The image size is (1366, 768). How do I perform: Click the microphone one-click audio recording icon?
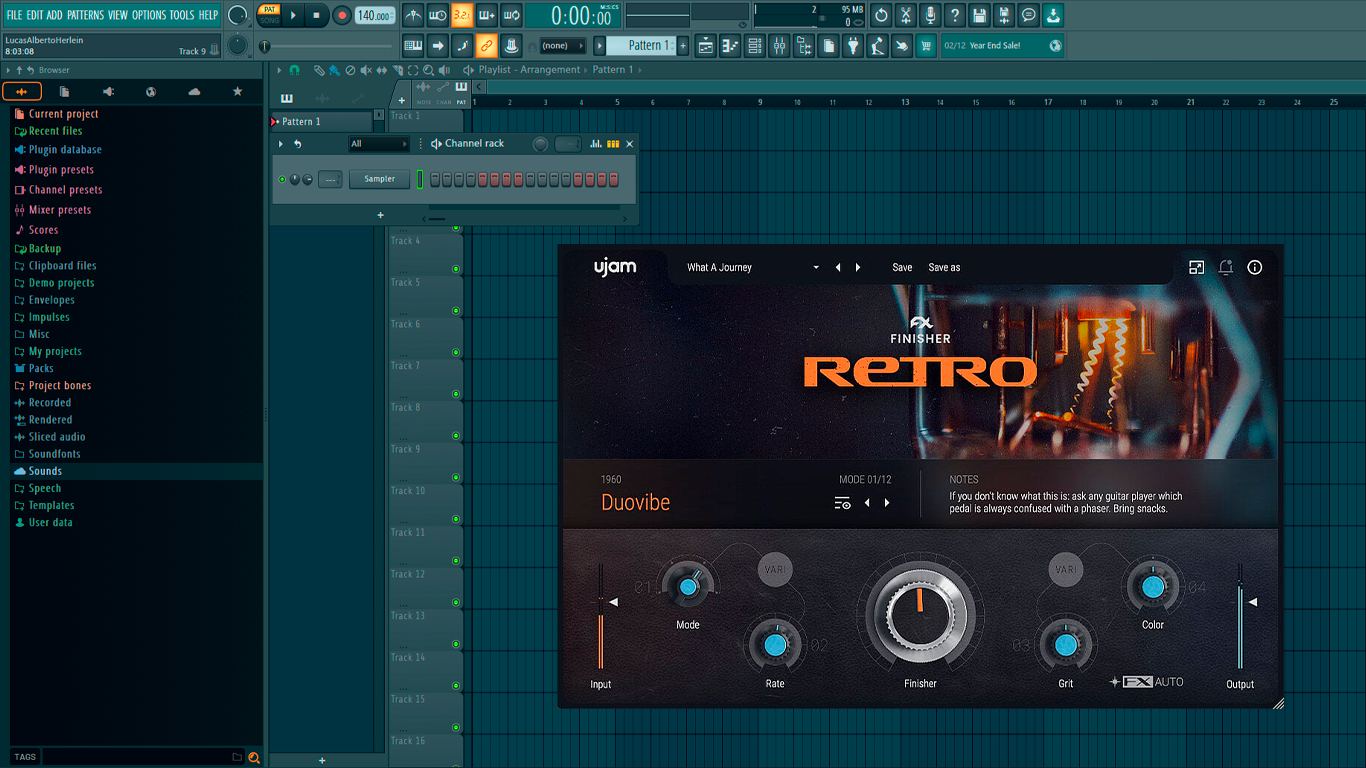pyautogui.click(x=930, y=15)
